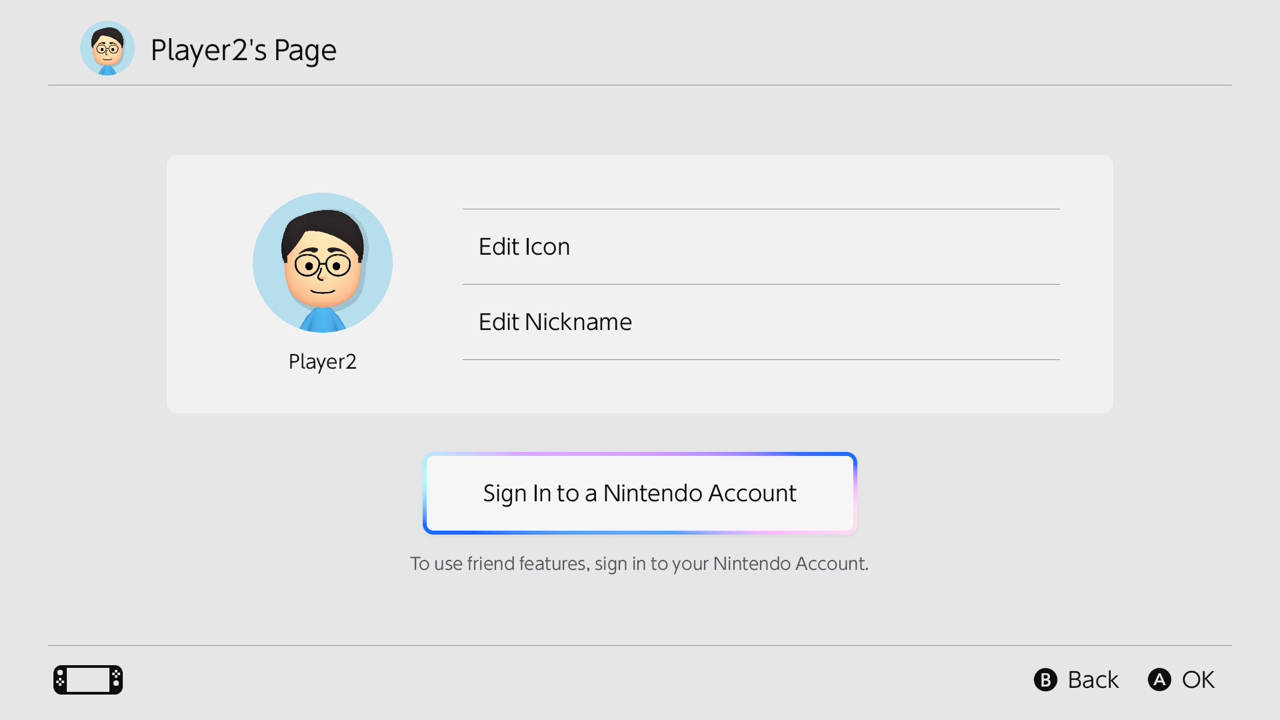Click the small Mii avatar in header
Viewport: 1280px width, 720px height.
tap(107, 49)
